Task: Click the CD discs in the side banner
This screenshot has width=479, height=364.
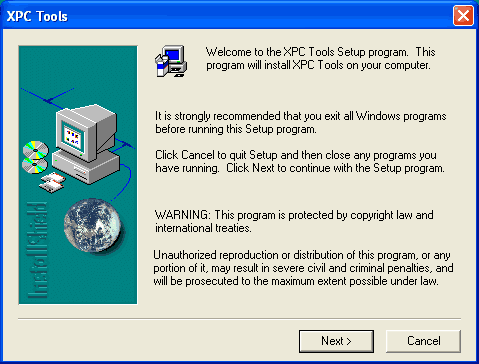Action: point(35,157)
